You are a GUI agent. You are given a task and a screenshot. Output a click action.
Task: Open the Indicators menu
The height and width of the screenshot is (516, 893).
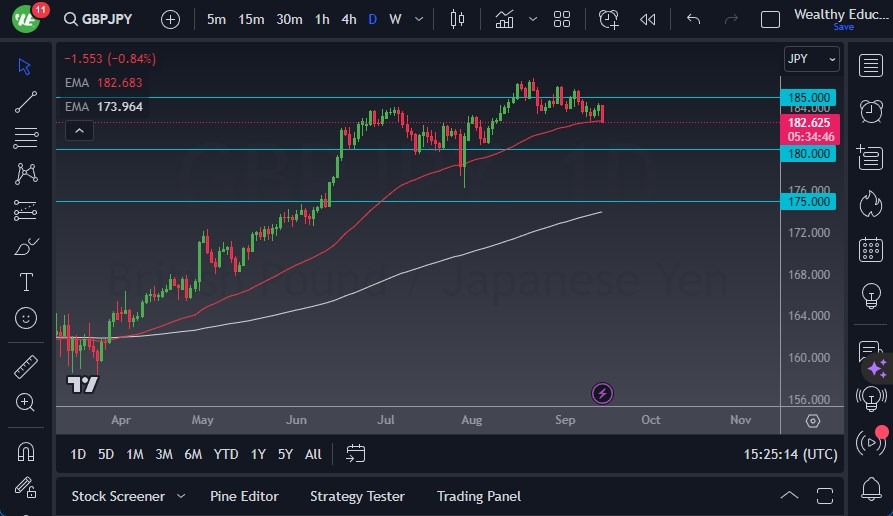click(x=505, y=19)
